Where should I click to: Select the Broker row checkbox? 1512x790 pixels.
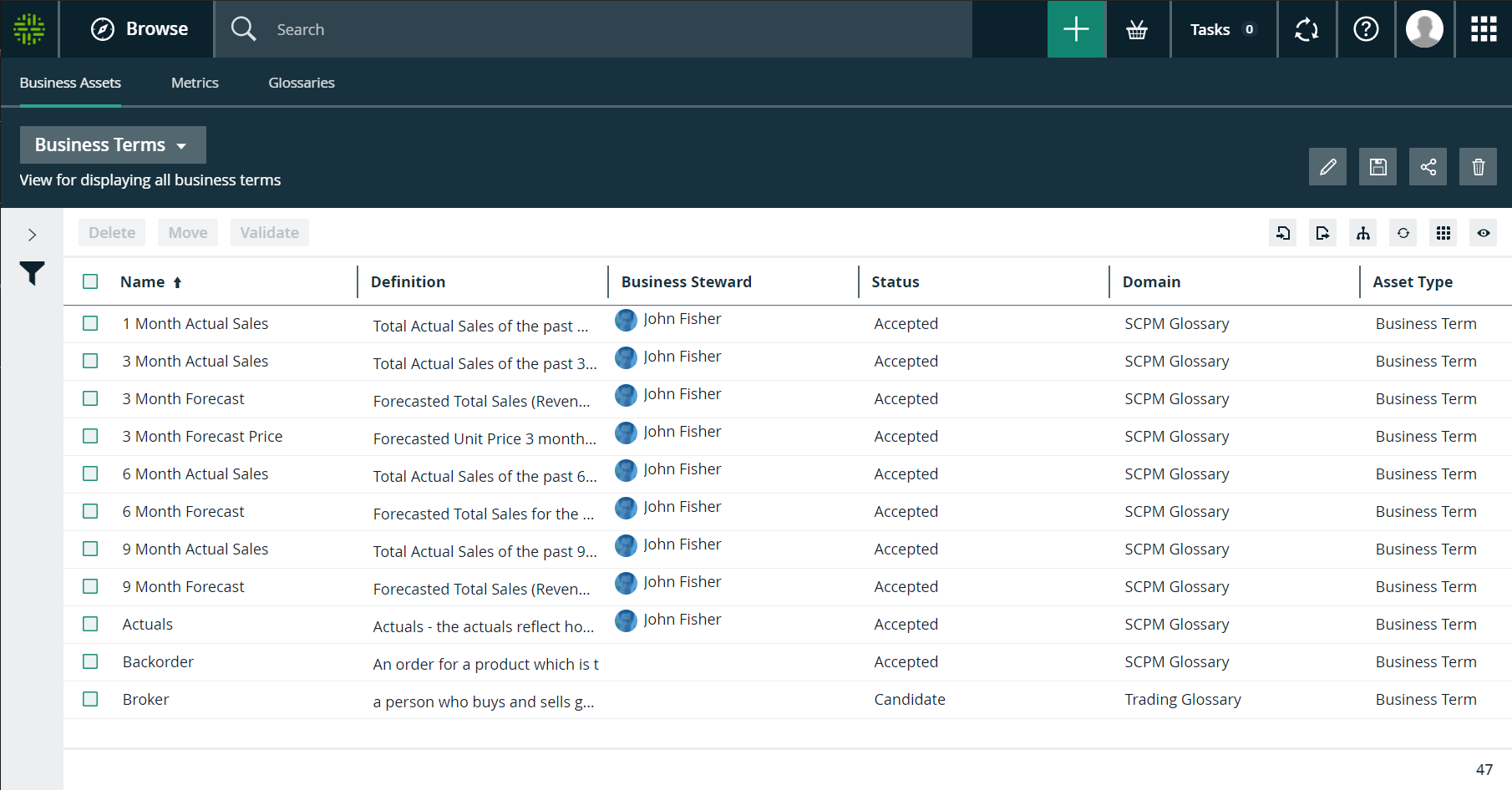[x=90, y=699]
